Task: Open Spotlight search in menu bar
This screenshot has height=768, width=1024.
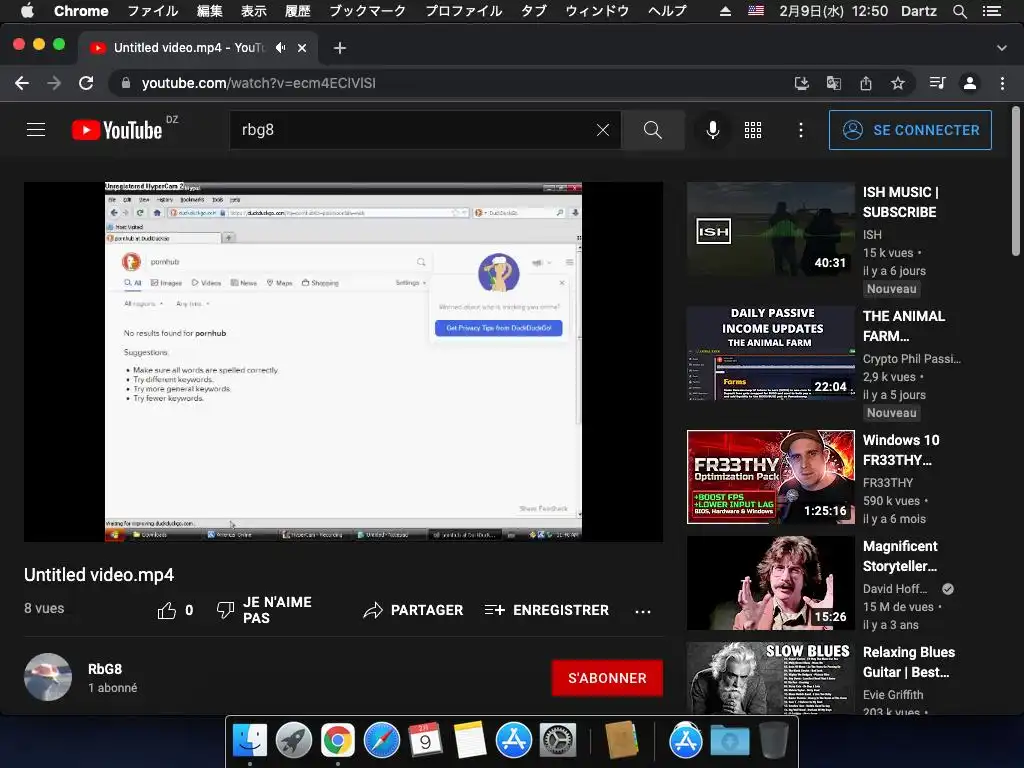Action: coord(959,11)
